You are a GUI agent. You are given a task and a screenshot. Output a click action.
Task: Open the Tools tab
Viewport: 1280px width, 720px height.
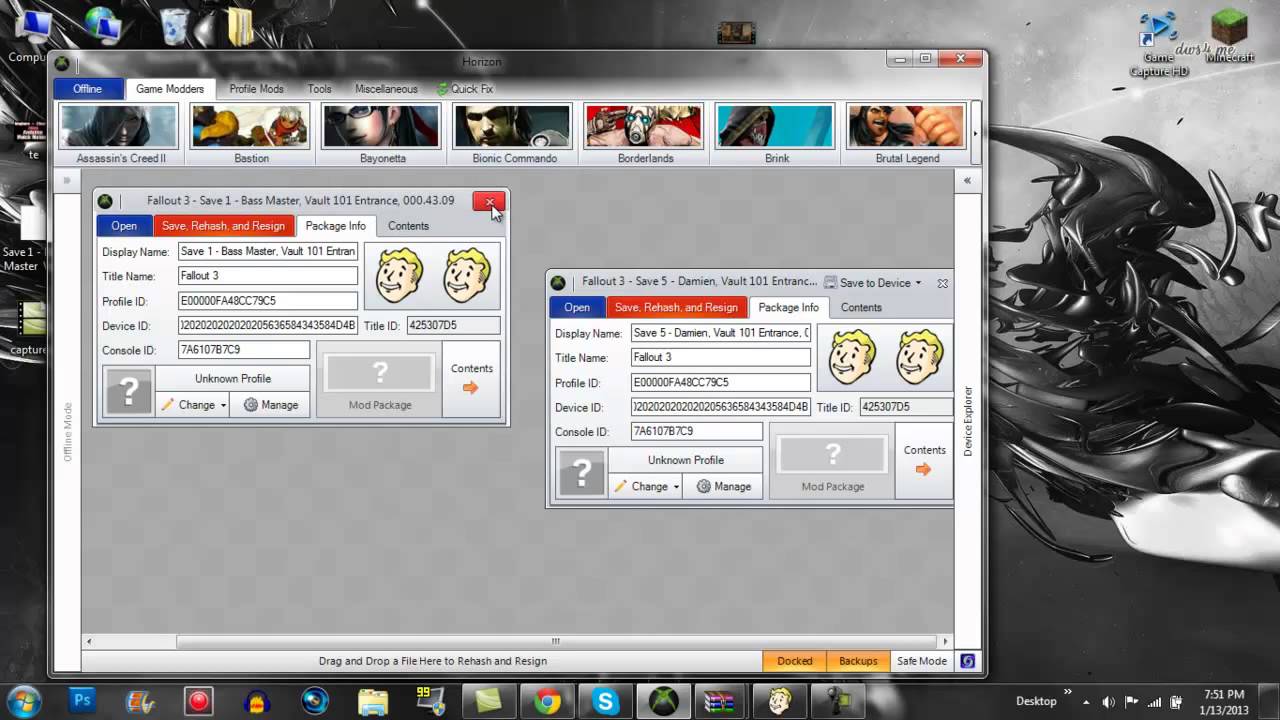coord(320,89)
